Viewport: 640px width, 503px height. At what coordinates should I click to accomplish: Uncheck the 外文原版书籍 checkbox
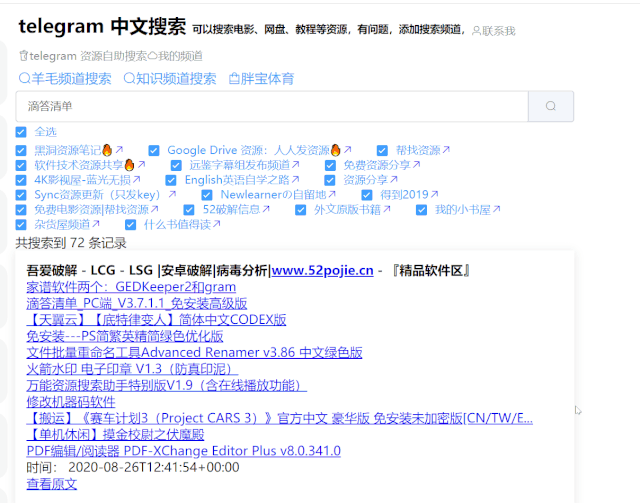click(300, 210)
